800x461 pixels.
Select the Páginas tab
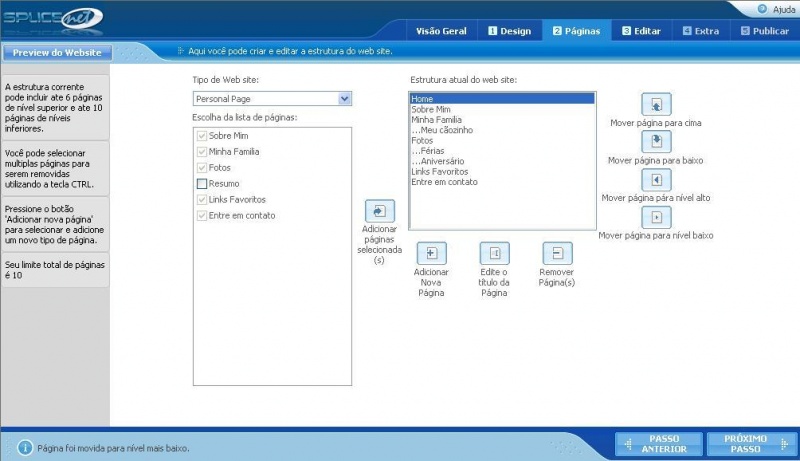tap(577, 31)
